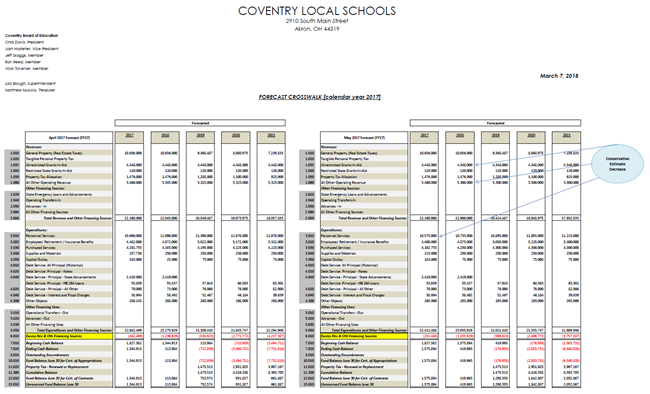
Task: Click the May 2017 Forecast table header
Action: (364, 138)
